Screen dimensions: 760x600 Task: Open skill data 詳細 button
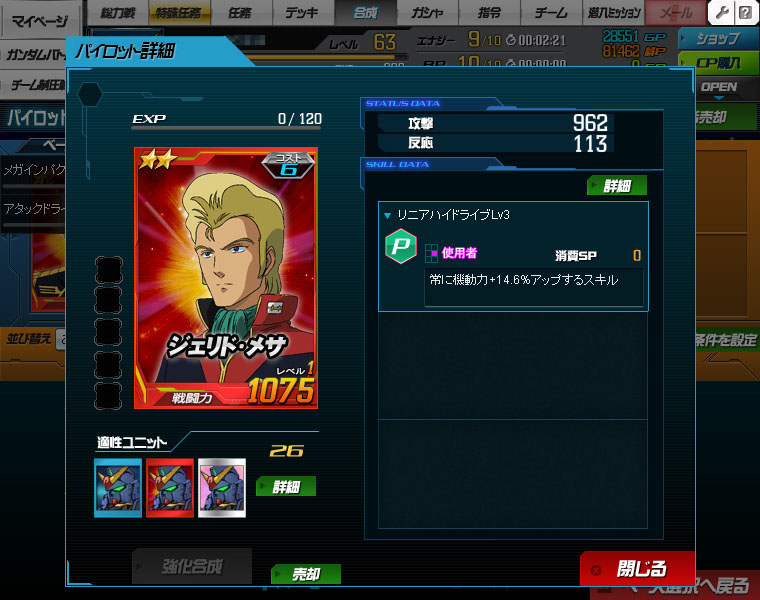[617, 185]
